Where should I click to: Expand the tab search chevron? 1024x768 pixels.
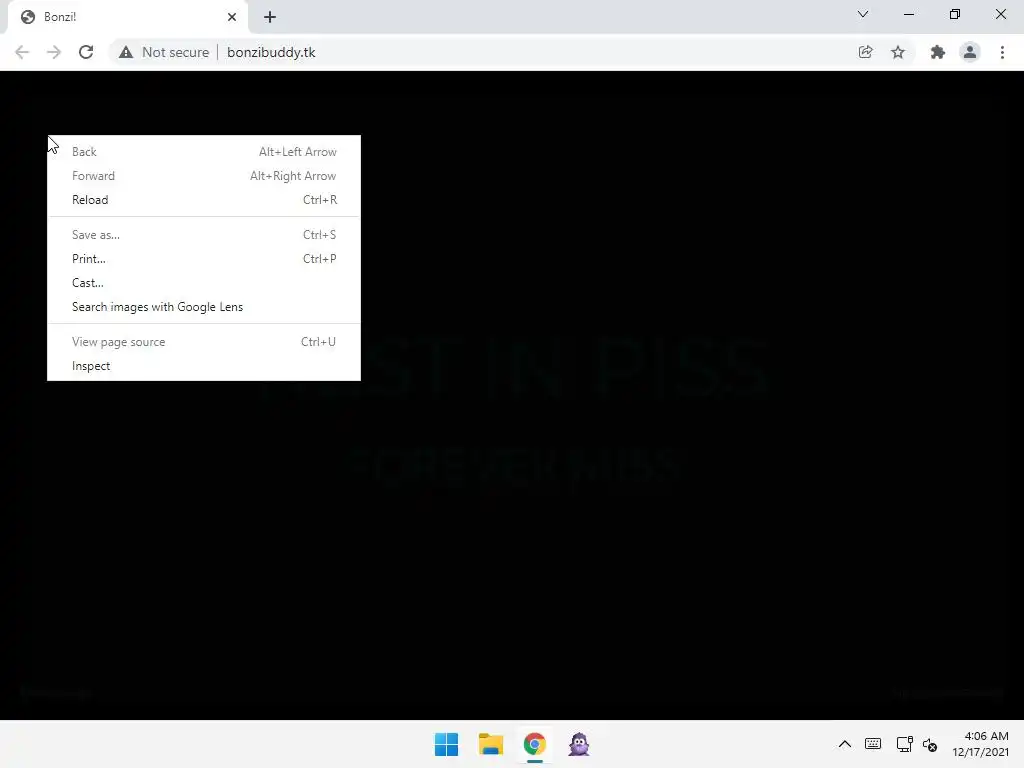(x=863, y=14)
